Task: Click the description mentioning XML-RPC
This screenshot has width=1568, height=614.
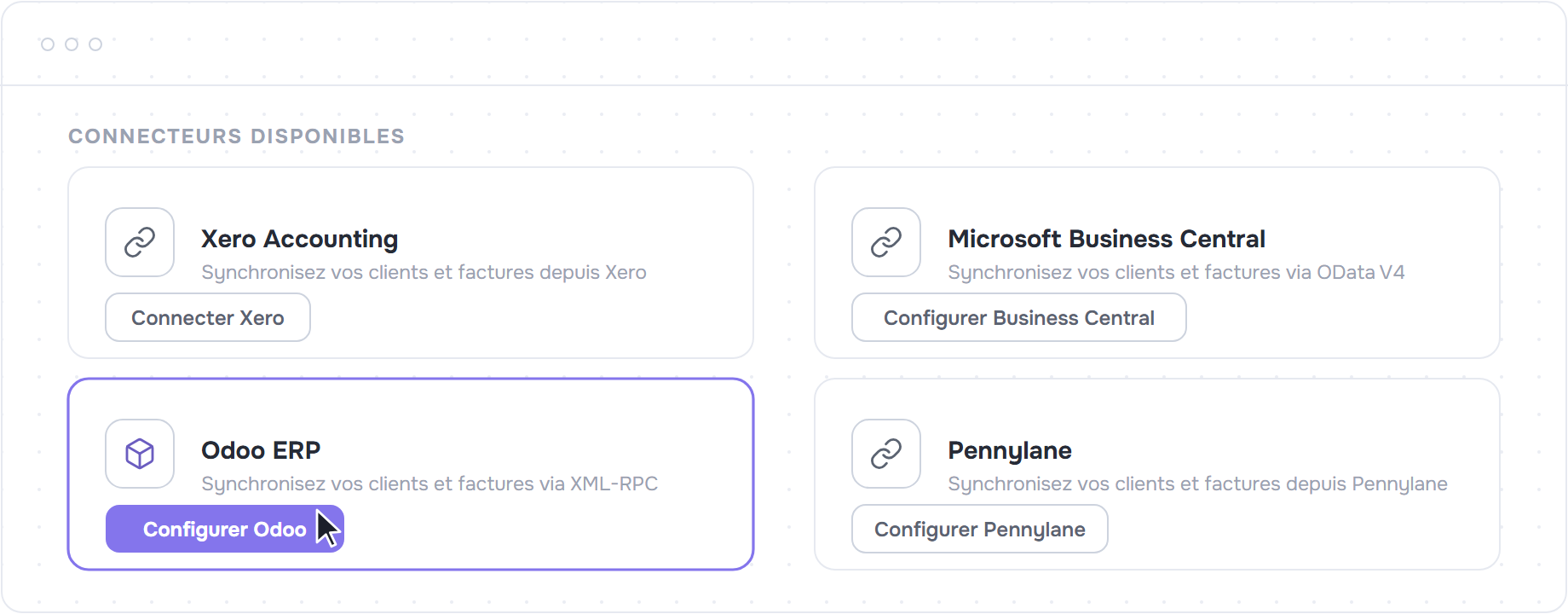Action: [429, 484]
